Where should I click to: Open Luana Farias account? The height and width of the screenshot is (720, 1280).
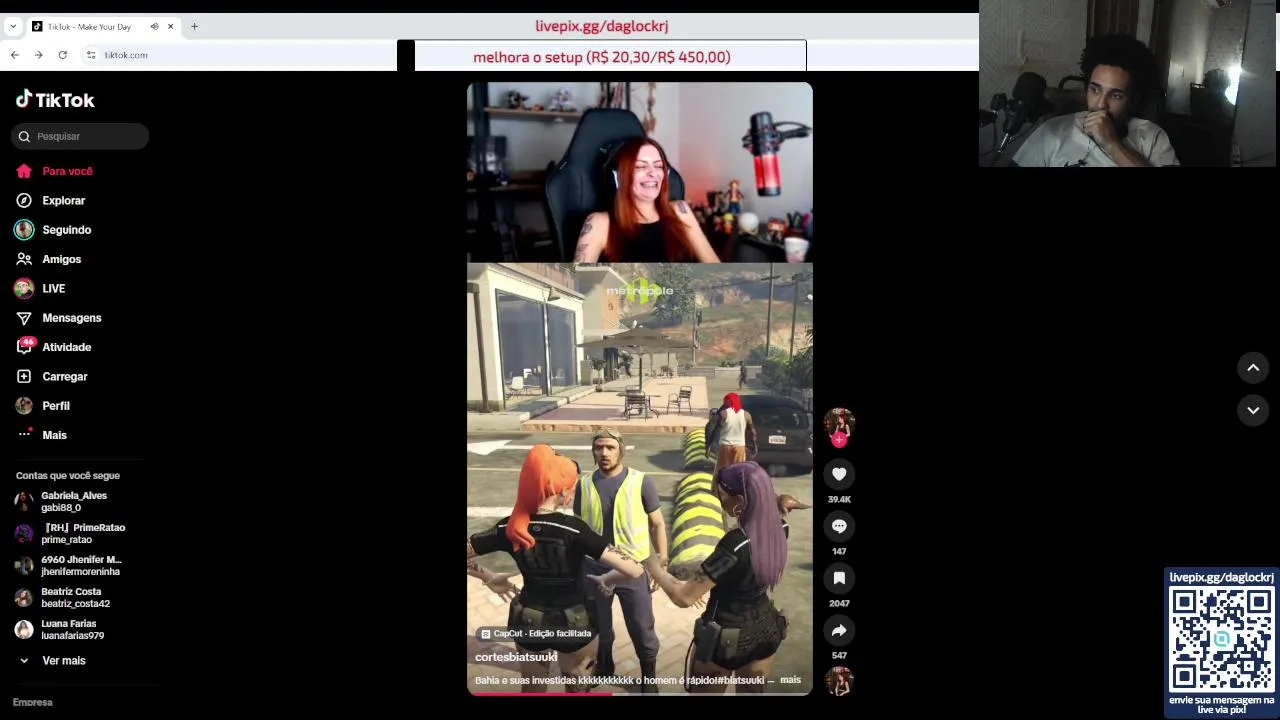60,629
